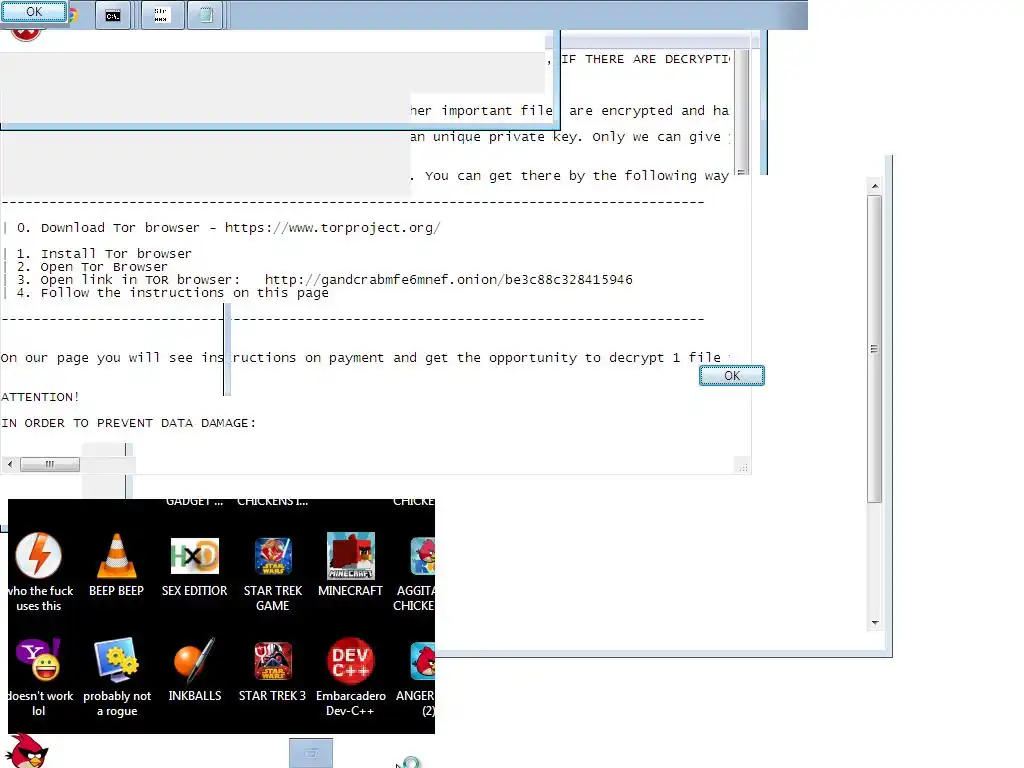Viewport: 1024px width, 768px height.
Task: Open the Winamp icon labeled 'who the fuck uses this'
Action: click(x=39, y=572)
